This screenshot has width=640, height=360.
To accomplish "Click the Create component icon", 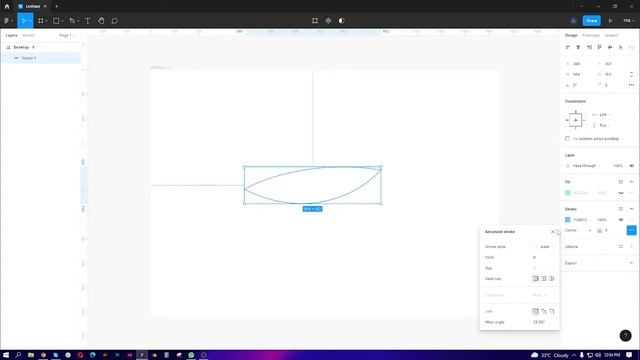I will (328, 21).
